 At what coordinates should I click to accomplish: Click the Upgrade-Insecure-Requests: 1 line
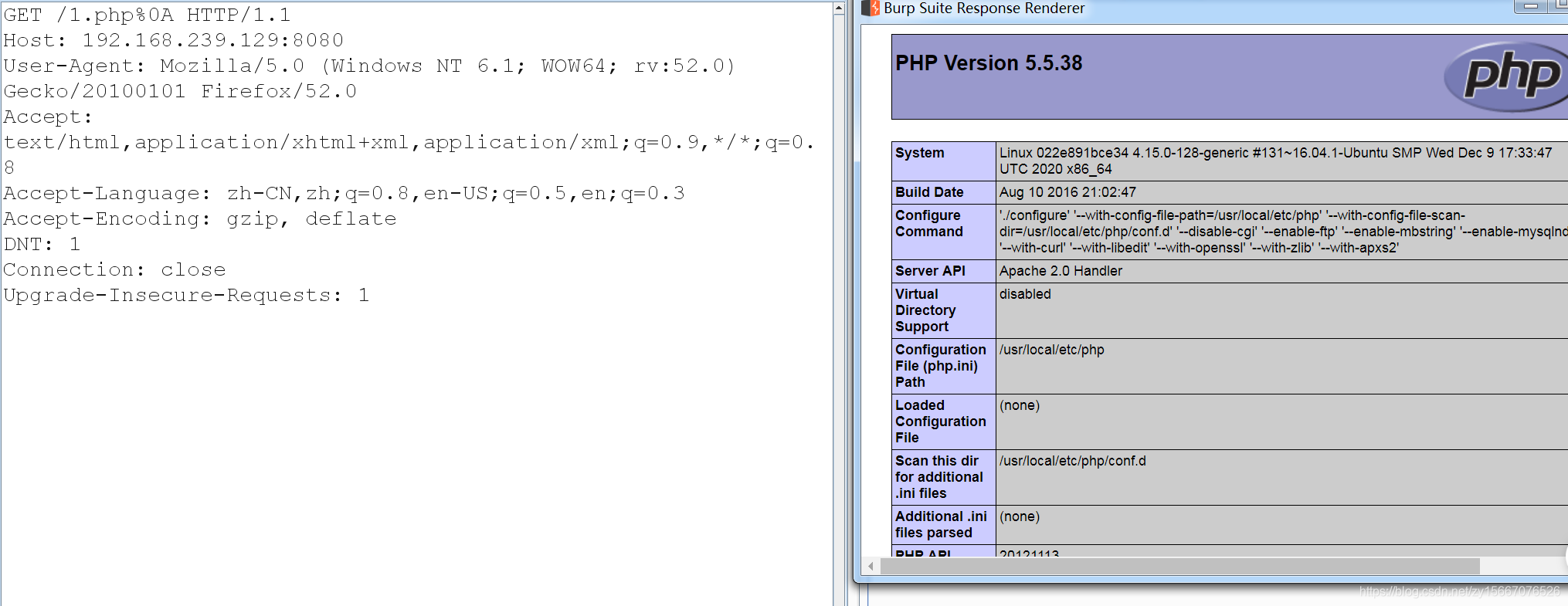coord(186,295)
